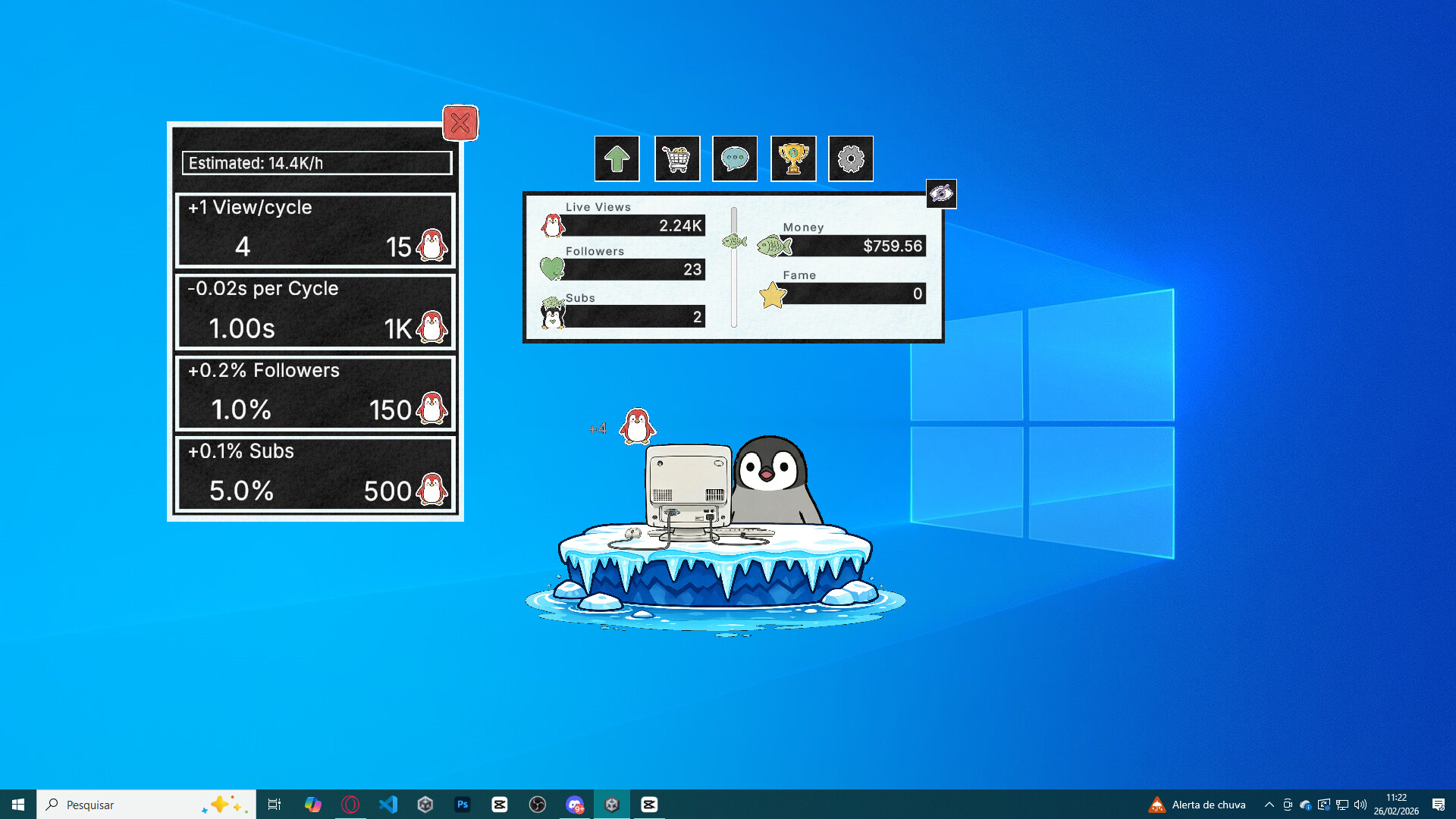
Task: Click the fish slider handle
Action: (734, 242)
